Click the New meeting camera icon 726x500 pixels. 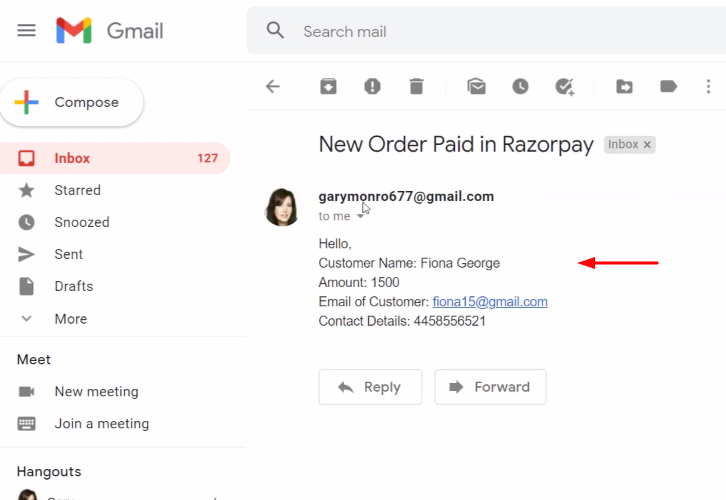click(26, 392)
